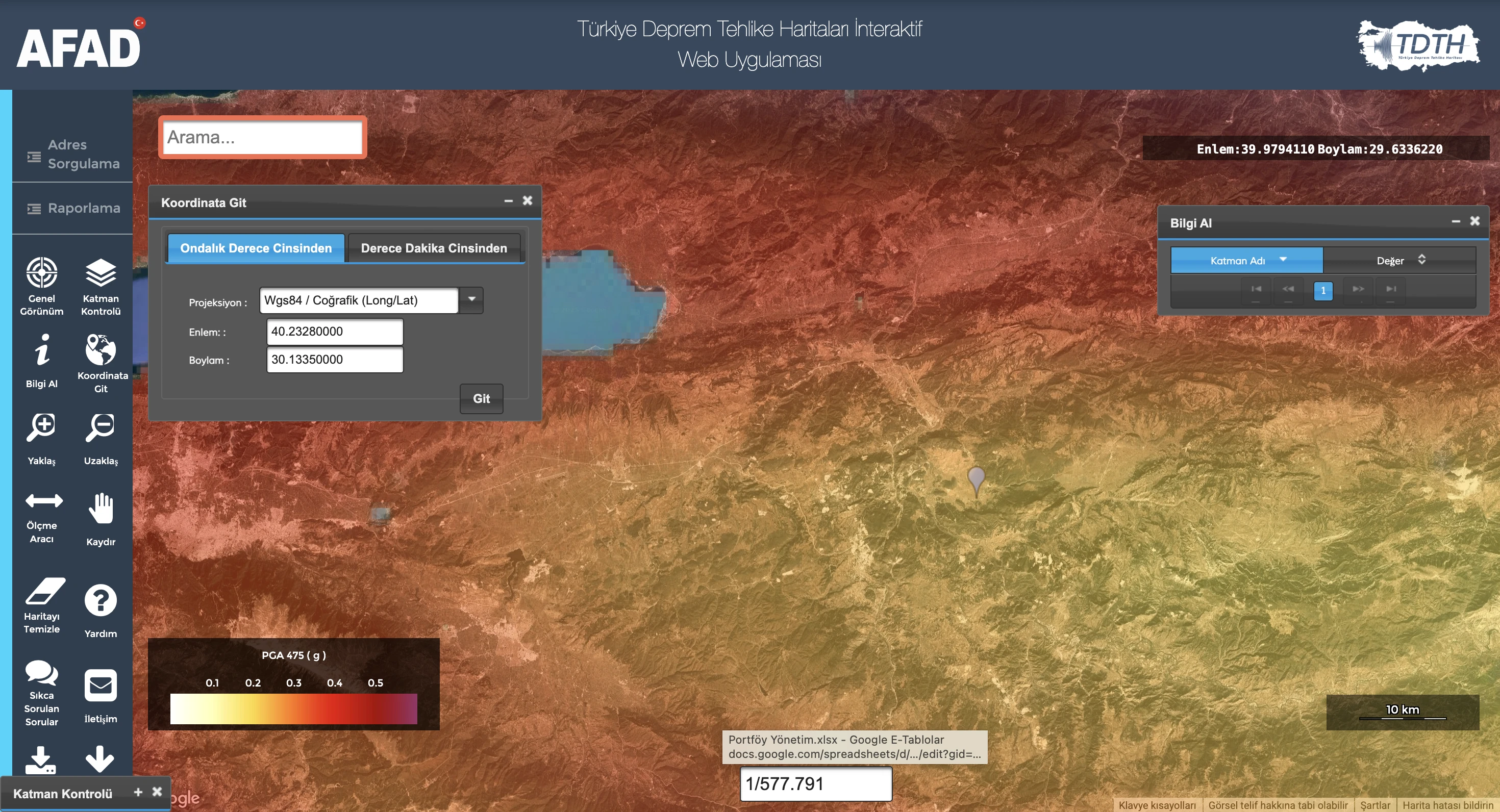Click the 10 km scale bar
Viewport: 1500px width, 812px height.
[1402, 712]
